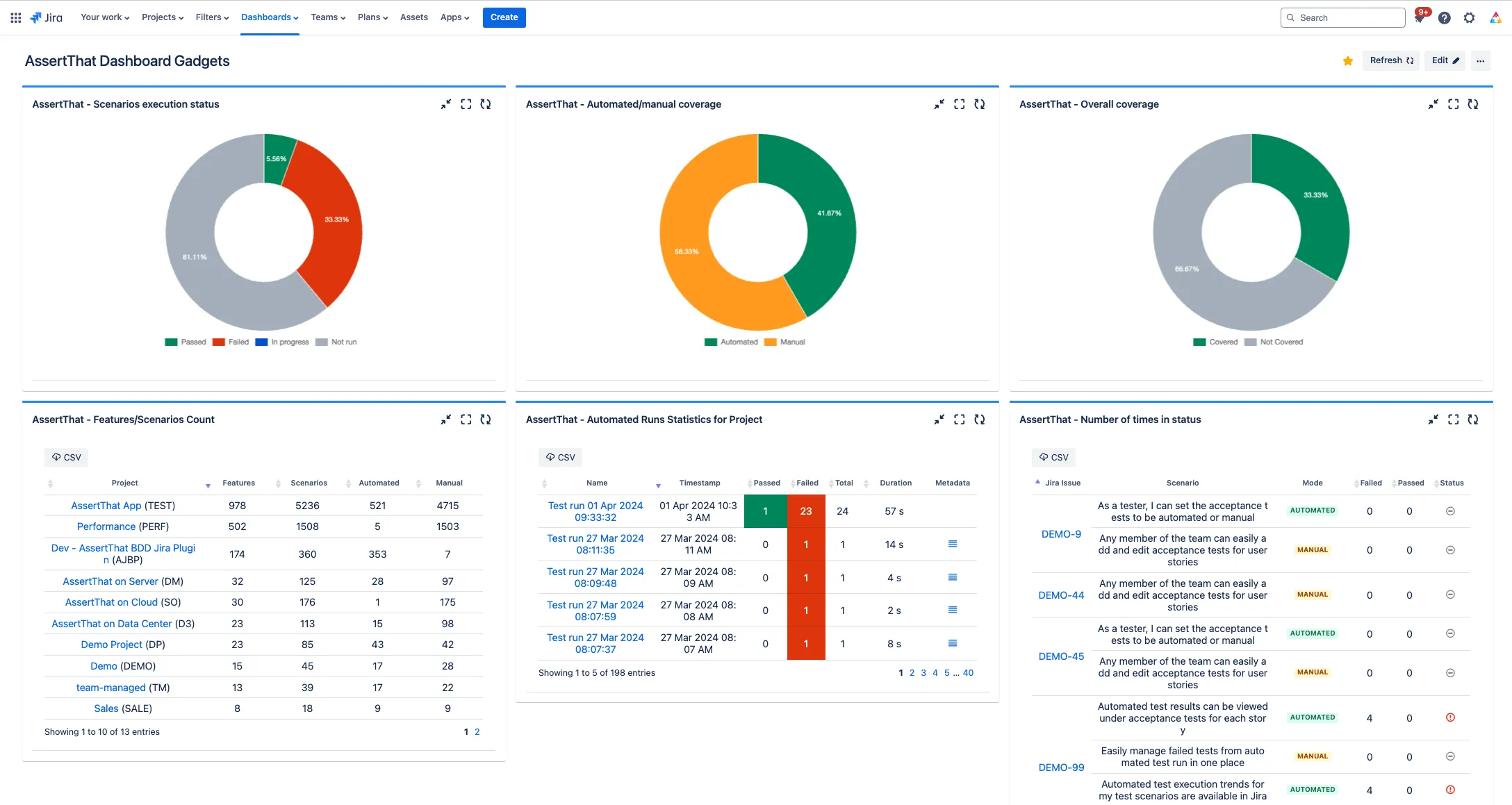1512x805 pixels.
Task: Refresh the Automated/manual coverage gadget
Action: (979, 104)
